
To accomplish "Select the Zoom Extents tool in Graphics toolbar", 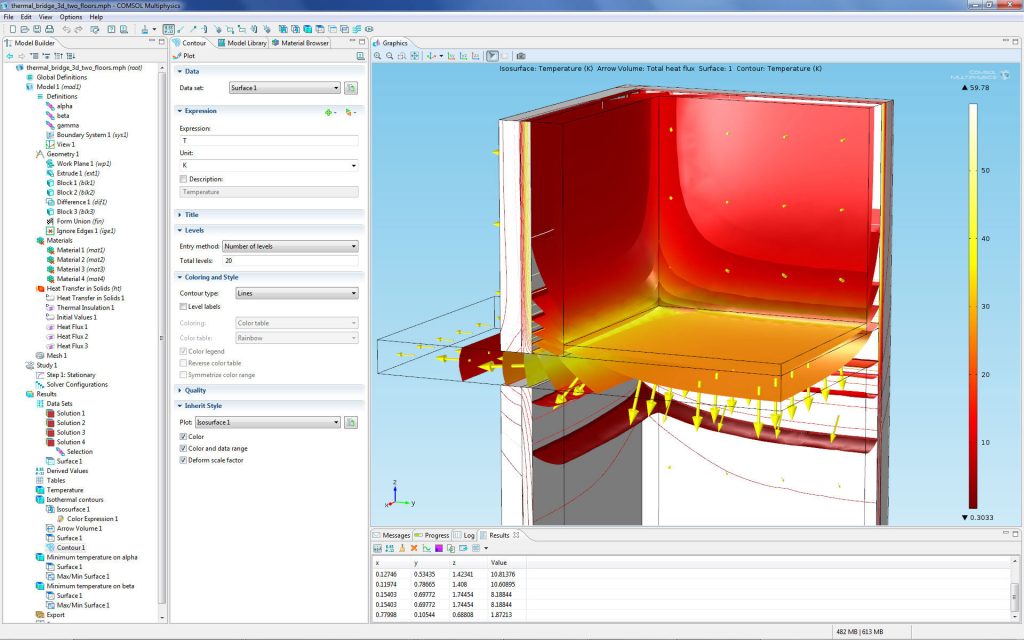I will [x=414, y=57].
